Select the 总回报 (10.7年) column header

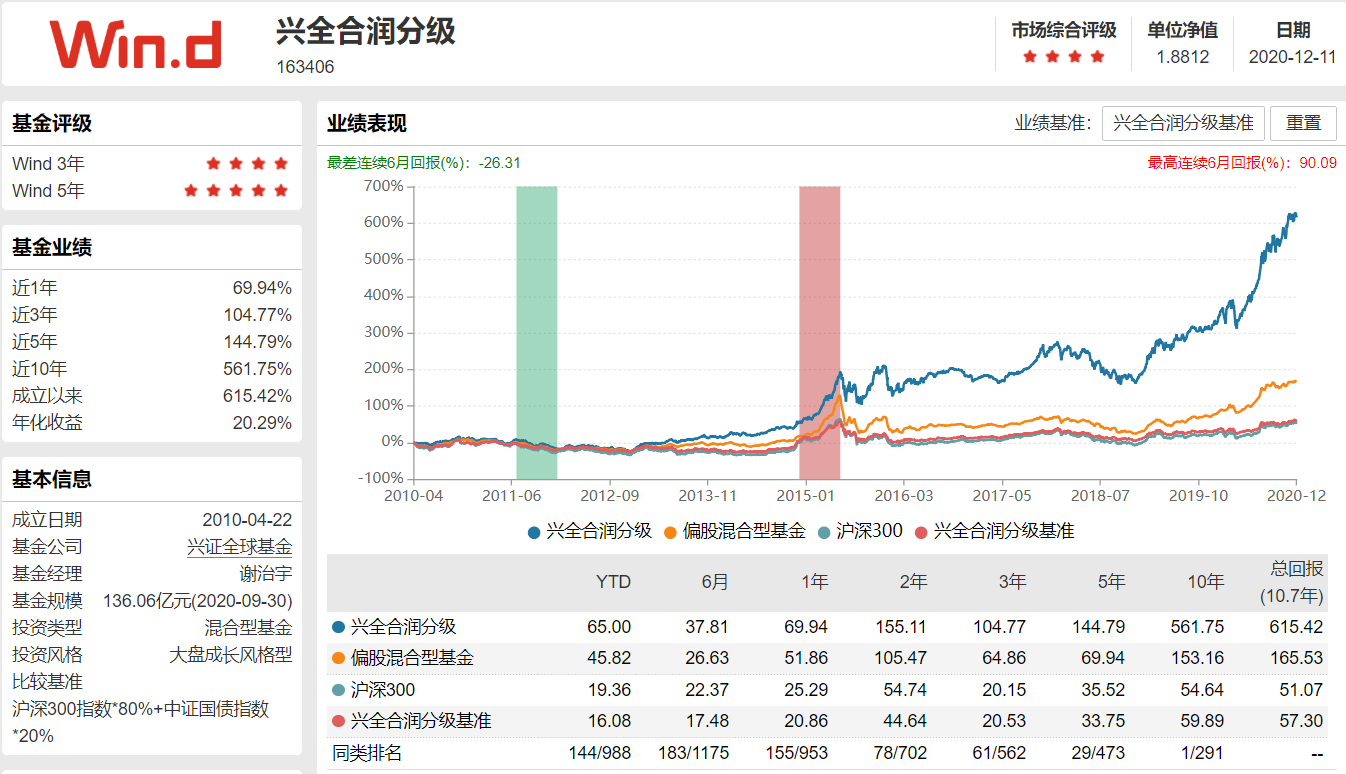pyautogui.click(x=1291, y=582)
